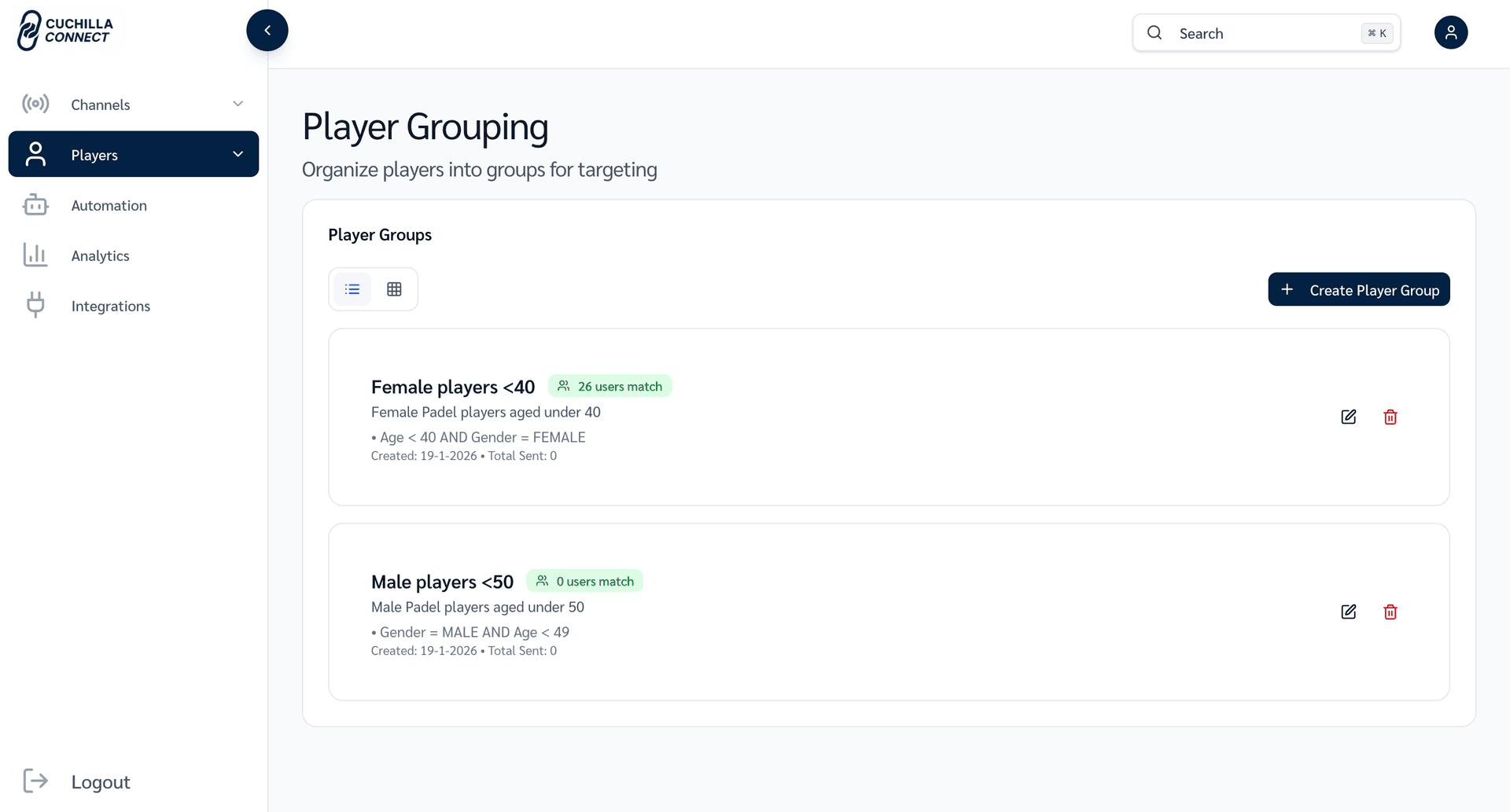Expand the Channels chevron
Screen dimensions: 1510x812
tap(238, 104)
